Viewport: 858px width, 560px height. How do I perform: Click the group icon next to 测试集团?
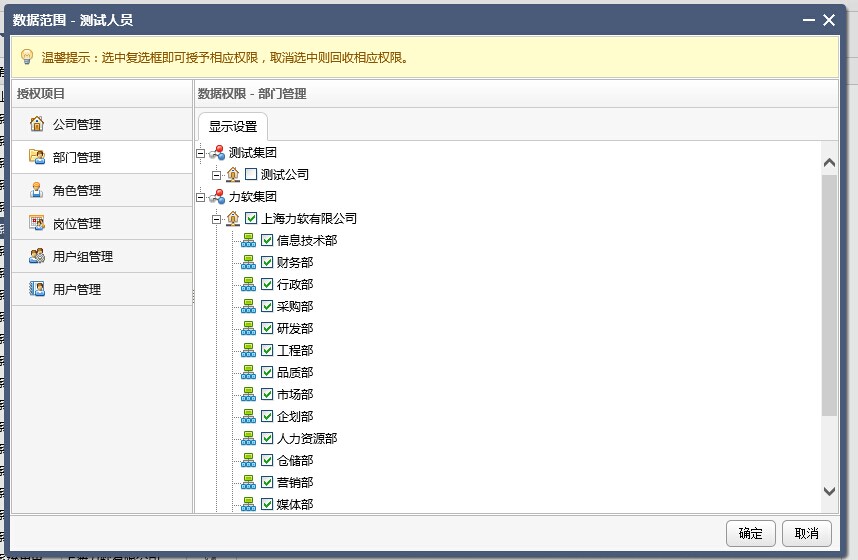pyautogui.click(x=217, y=152)
